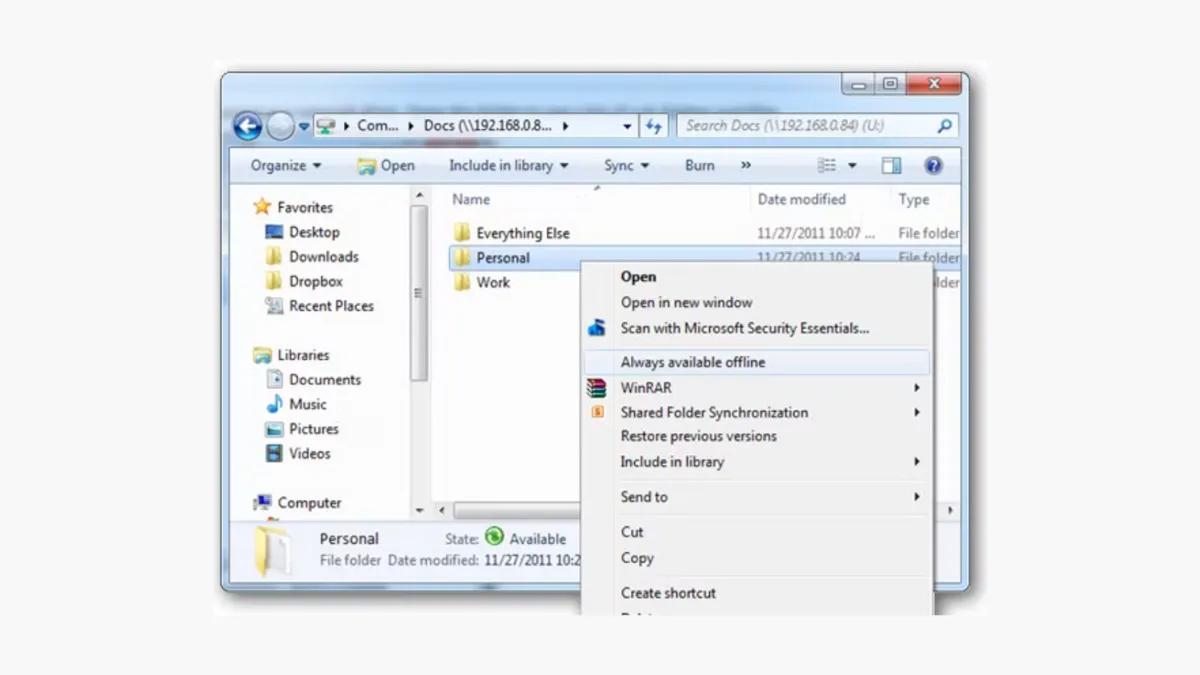Choose Open in new window from the context menu
Viewport: 1200px width, 675px height.
[689, 302]
